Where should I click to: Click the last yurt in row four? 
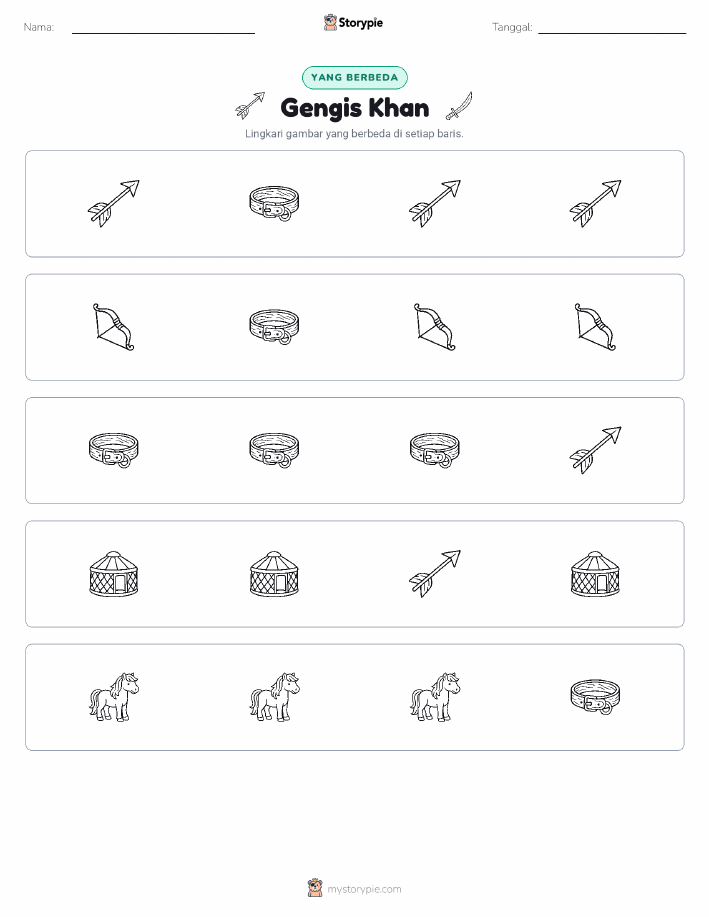[x=595, y=574]
